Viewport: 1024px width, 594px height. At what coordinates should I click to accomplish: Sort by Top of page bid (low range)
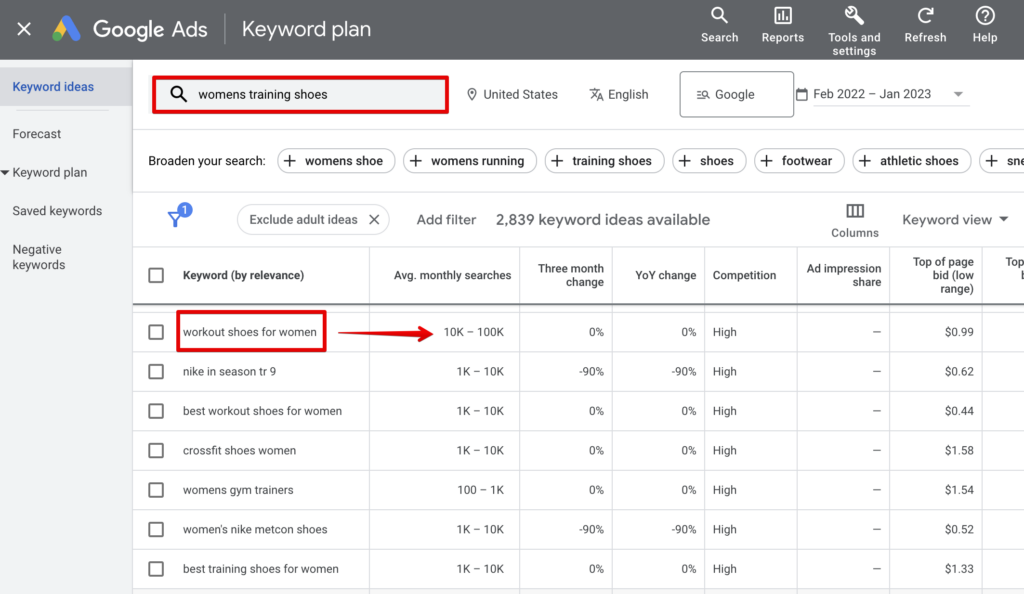[943, 275]
